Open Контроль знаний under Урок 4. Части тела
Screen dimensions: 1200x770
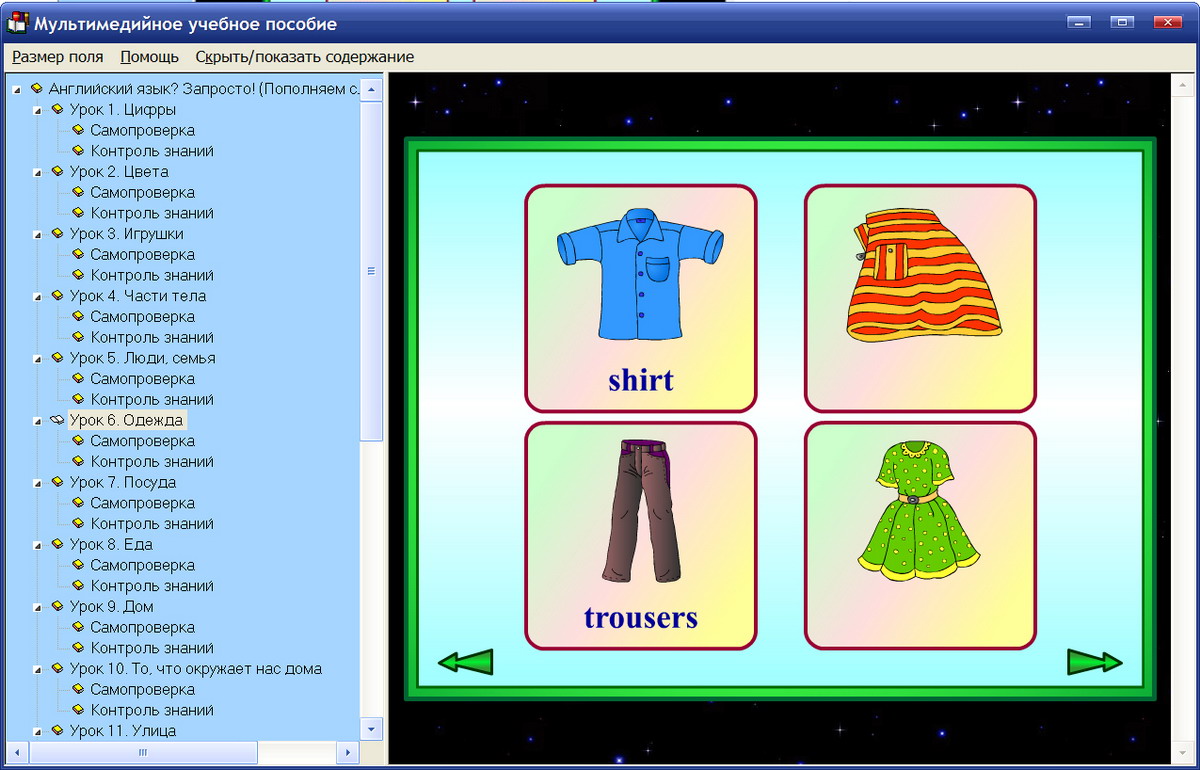[153, 337]
